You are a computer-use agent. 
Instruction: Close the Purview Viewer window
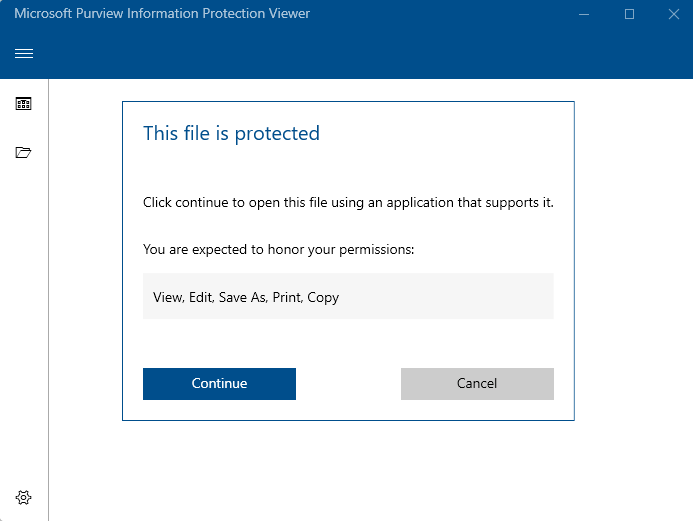pos(674,14)
